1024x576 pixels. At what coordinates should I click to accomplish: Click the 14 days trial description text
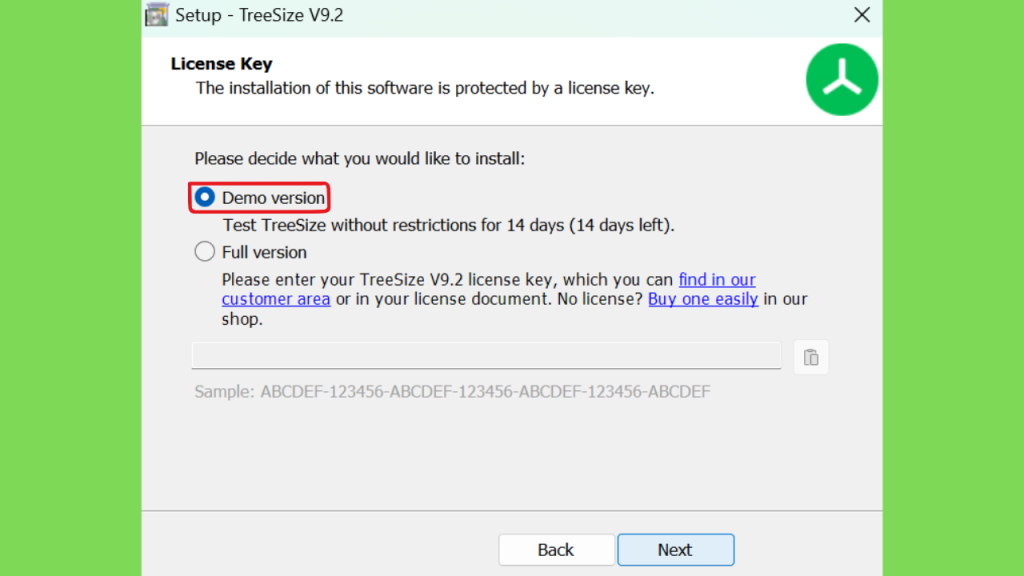(448, 225)
